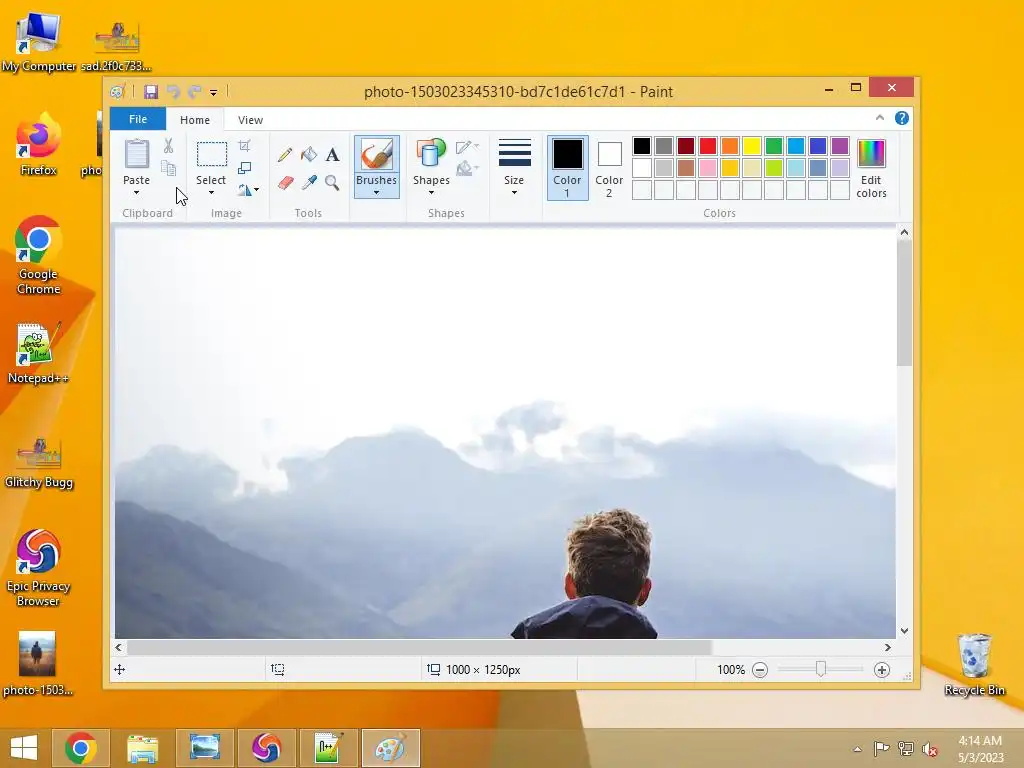1024x768 pixels.
Task: Click the Cut scissors icon
Action: [168, 146]
